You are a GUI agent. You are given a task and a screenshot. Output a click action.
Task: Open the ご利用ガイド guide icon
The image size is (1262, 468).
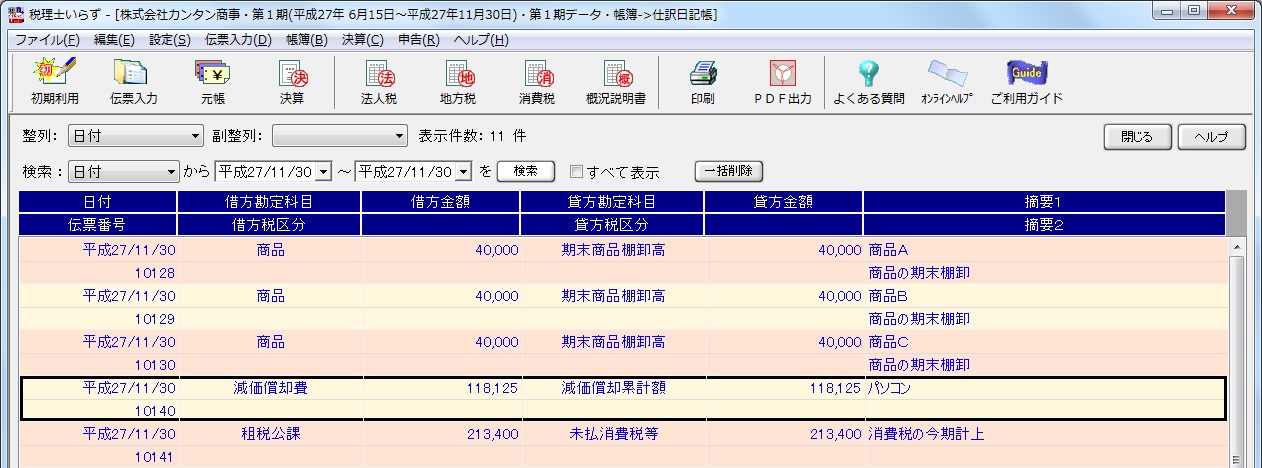[1026, 81]
